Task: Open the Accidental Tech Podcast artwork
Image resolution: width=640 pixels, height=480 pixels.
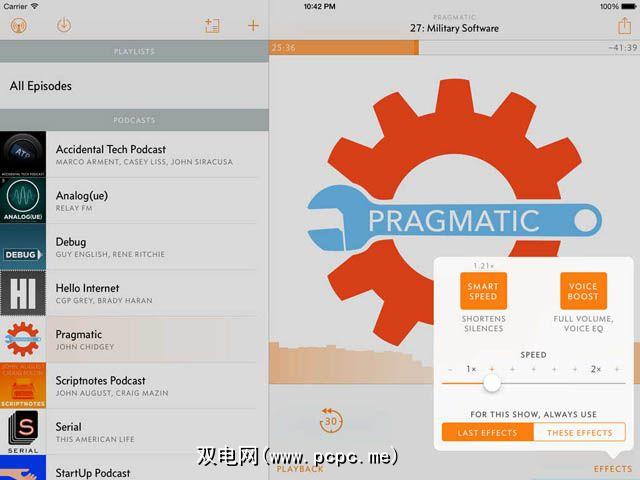Action: (23, 154)
